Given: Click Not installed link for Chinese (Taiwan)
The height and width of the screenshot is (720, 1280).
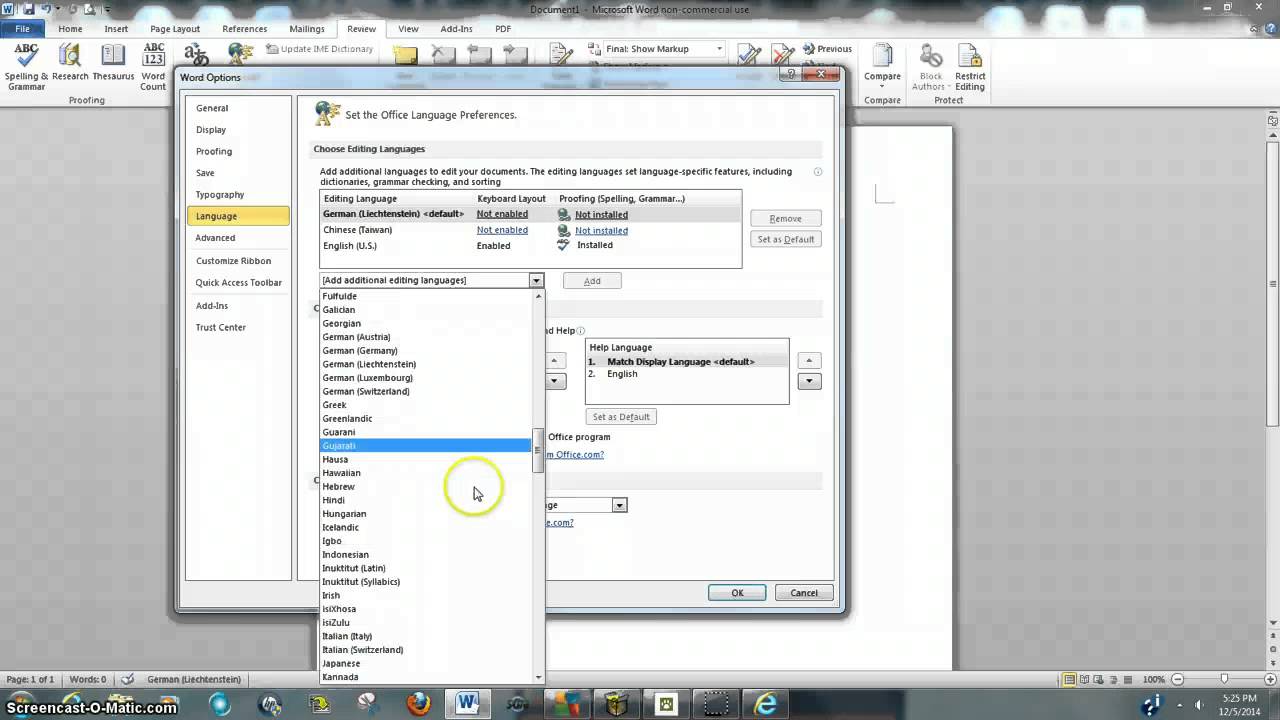Looking at the screenshot, I should (601, 230).
